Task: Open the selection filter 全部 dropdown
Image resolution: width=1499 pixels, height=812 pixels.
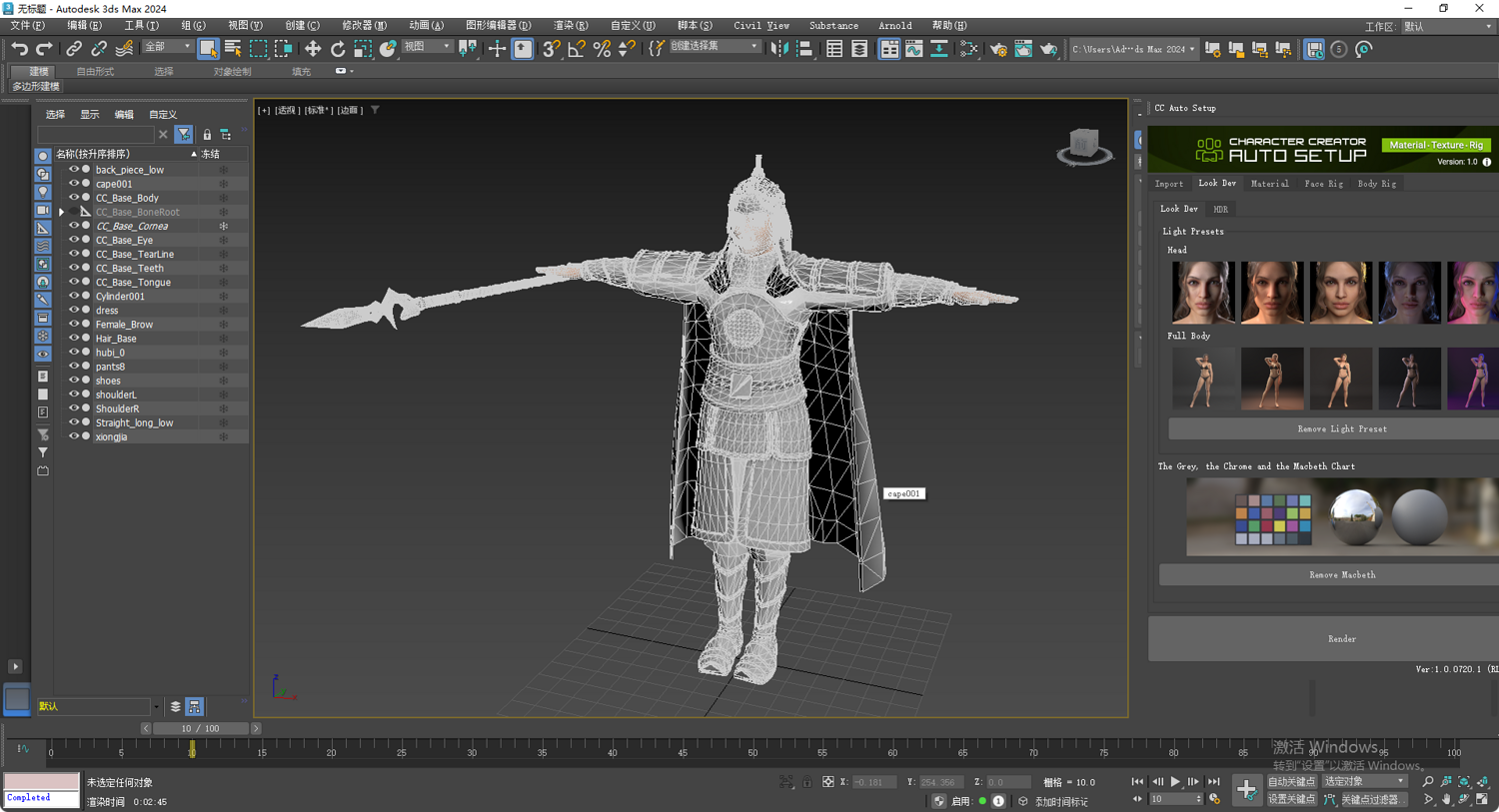Action: [167, 47]
